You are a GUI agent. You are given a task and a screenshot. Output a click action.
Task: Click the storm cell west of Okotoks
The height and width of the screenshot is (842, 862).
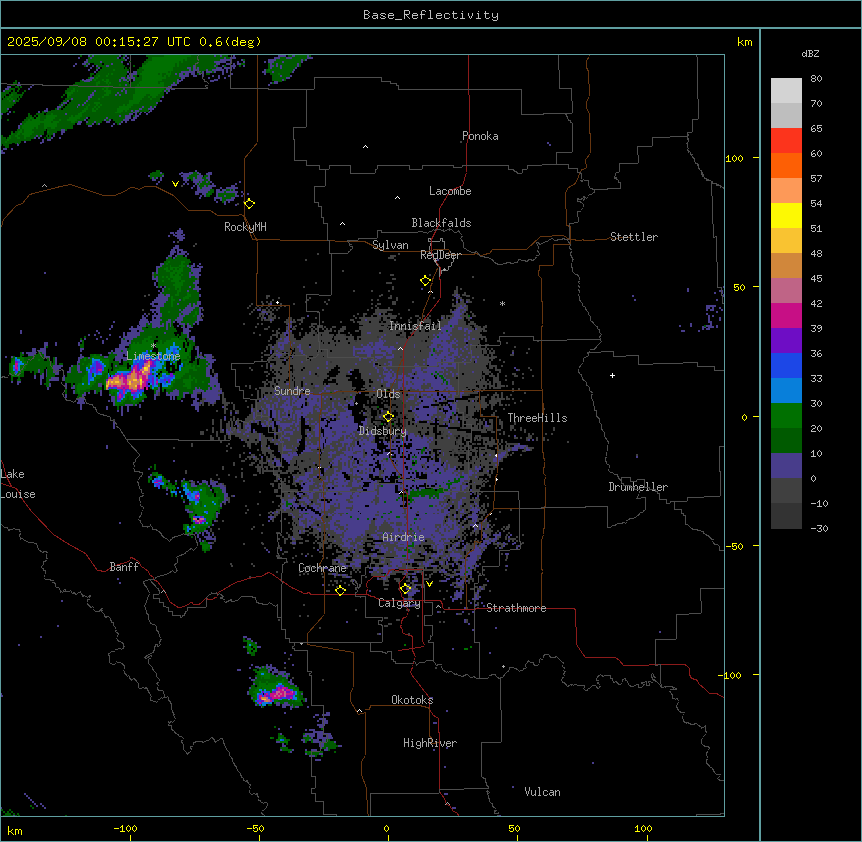point(277,689)
